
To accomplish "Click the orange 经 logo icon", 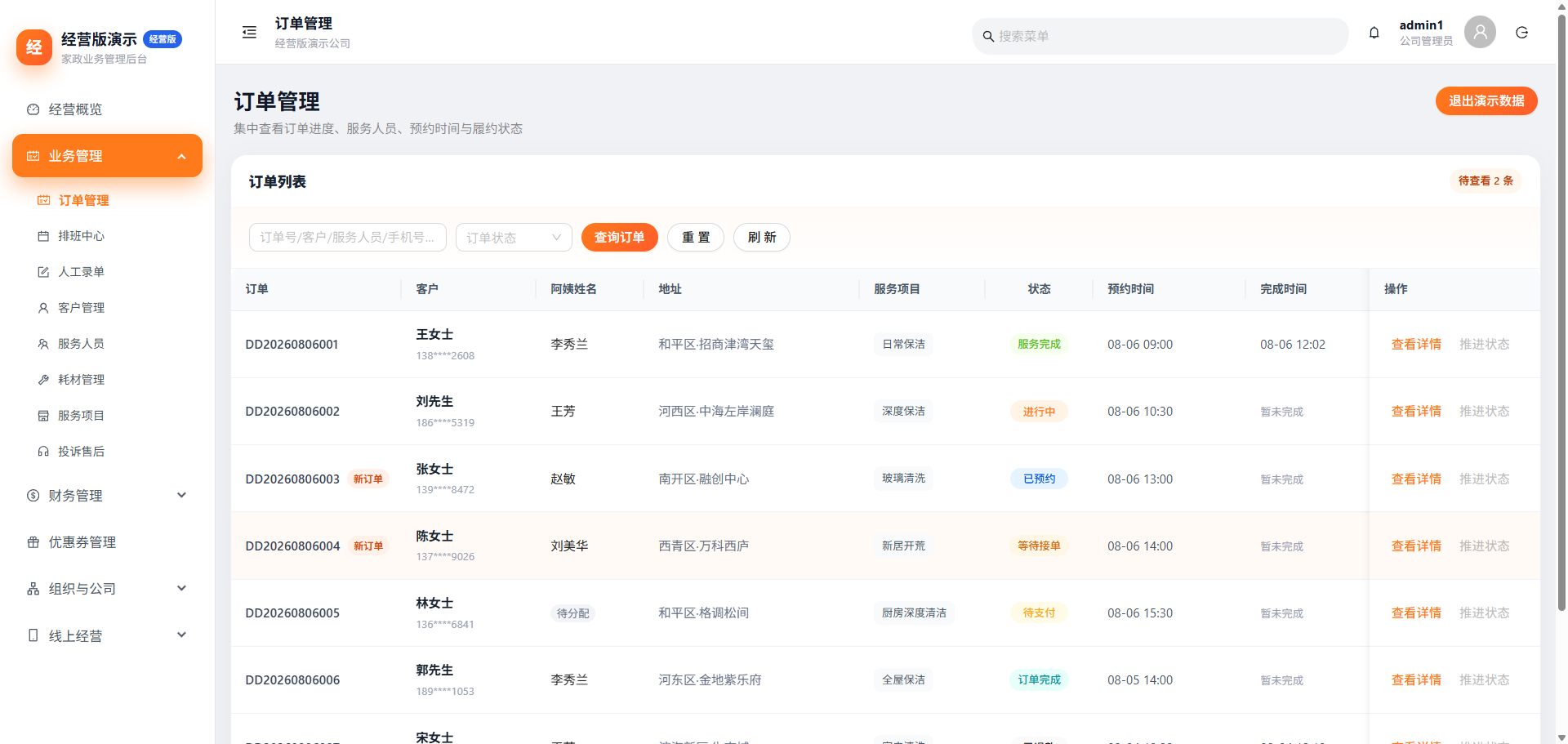I will (34, 47).
